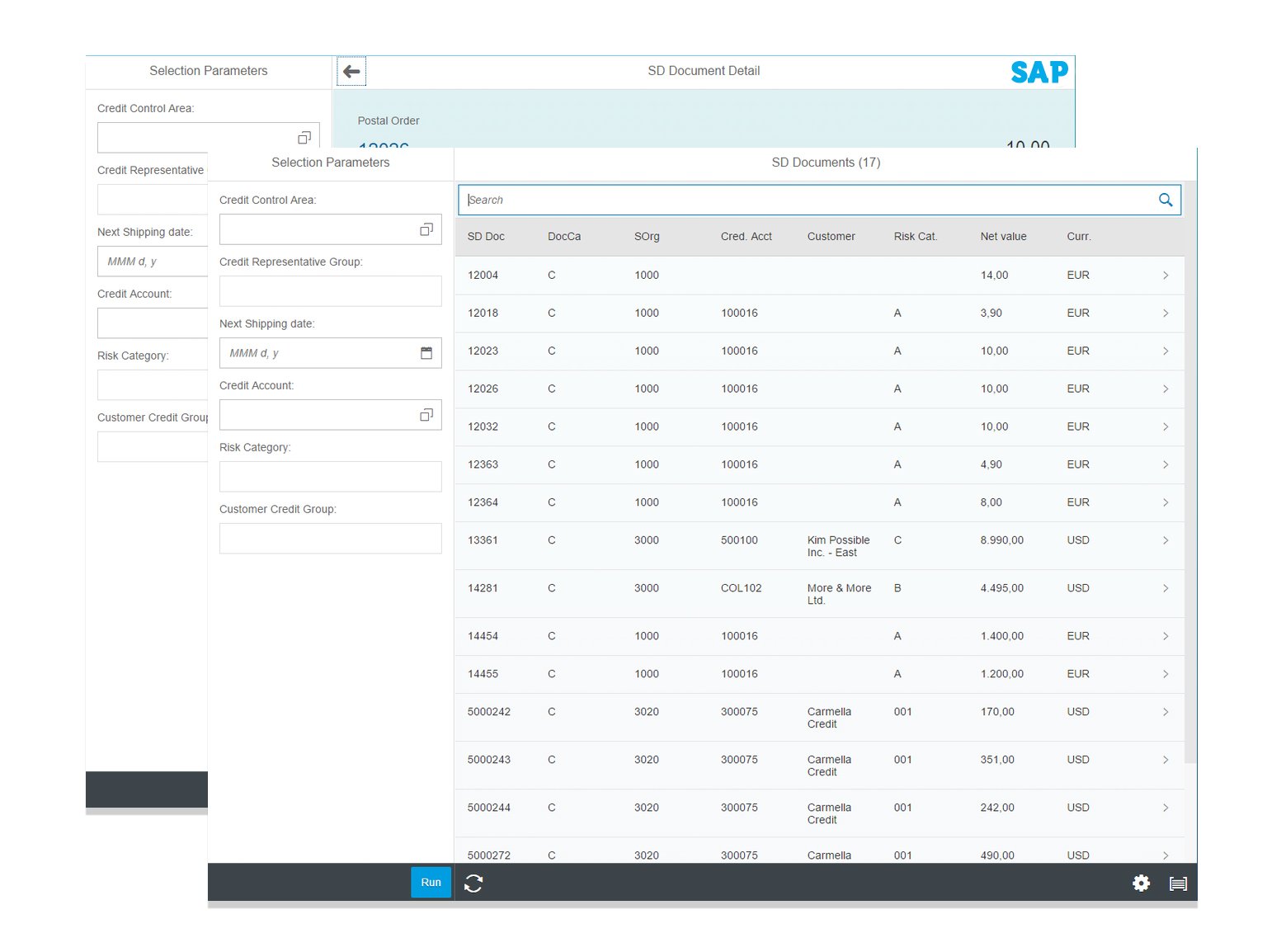This screenshot has height=952, width=1267.
Task: Open details chevron for document 12026
Action: click(1166, 389)
